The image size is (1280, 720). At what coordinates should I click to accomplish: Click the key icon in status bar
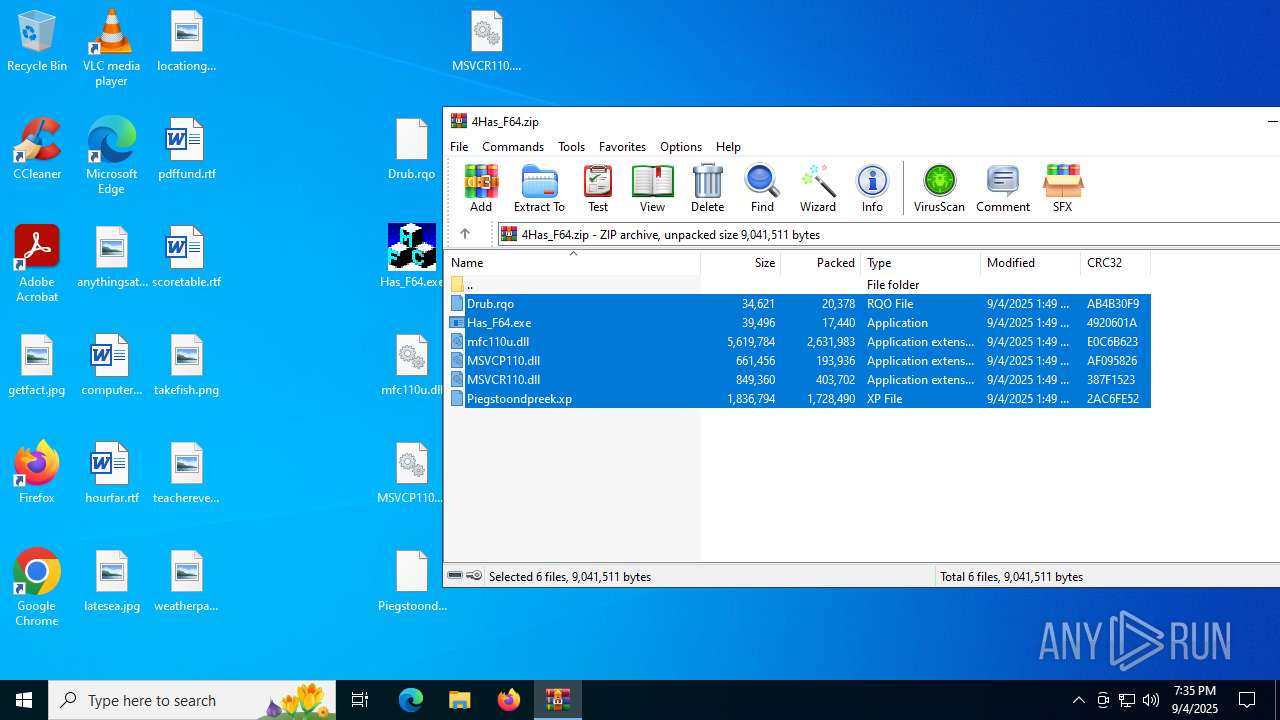474,575
